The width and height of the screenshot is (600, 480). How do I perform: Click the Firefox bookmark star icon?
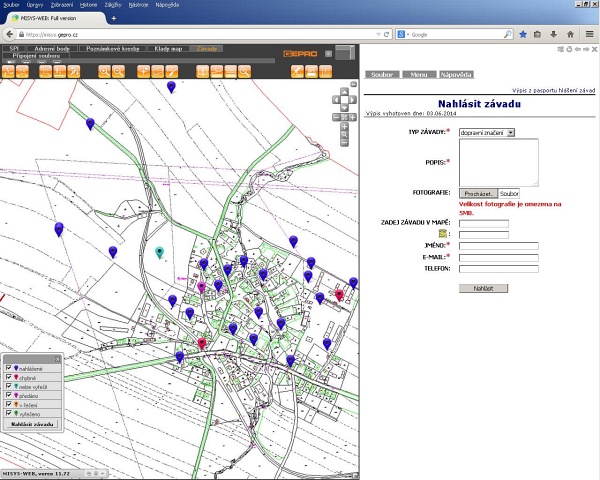(x=523, y=34)
